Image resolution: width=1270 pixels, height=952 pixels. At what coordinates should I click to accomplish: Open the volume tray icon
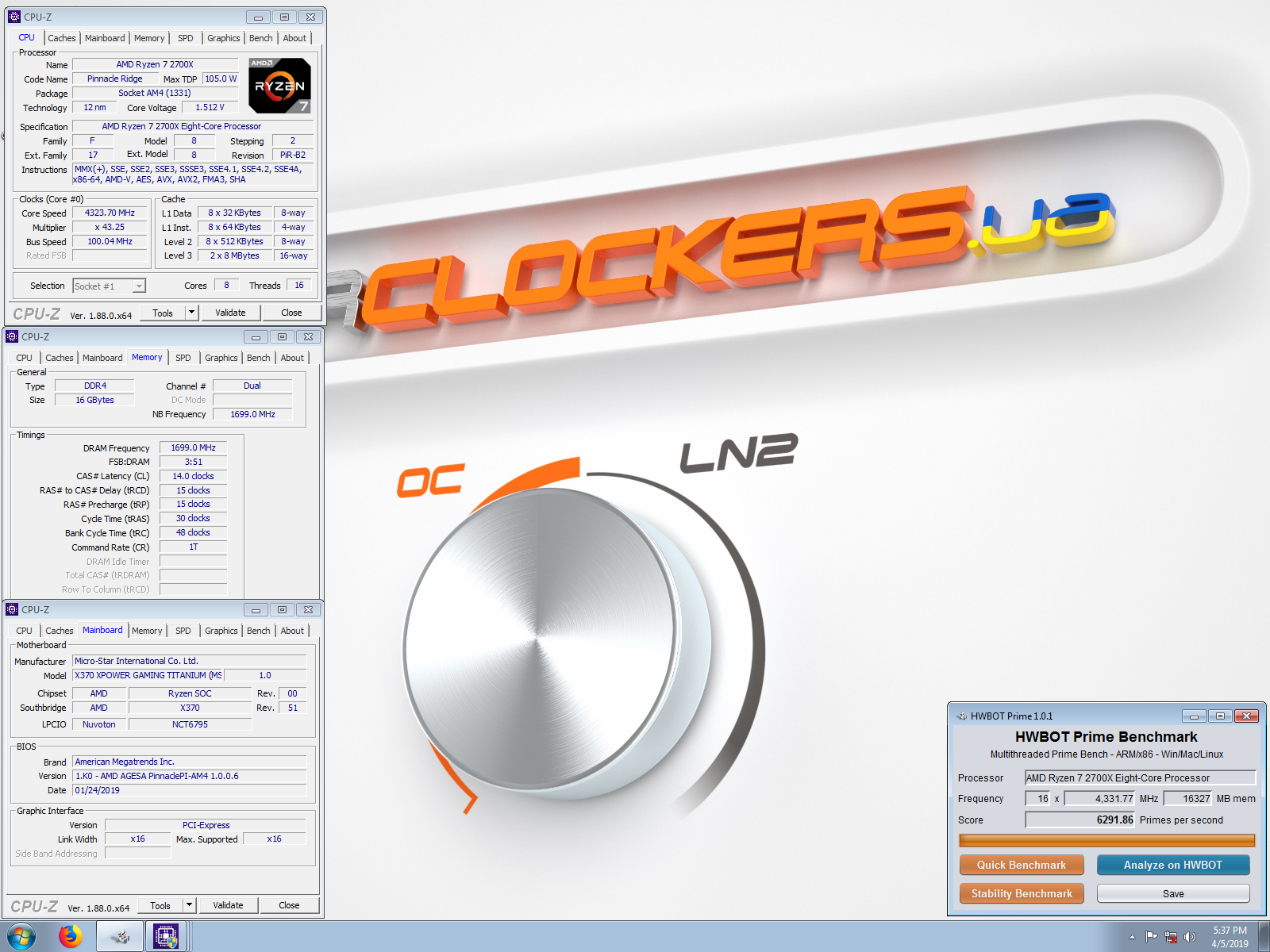1189,938
